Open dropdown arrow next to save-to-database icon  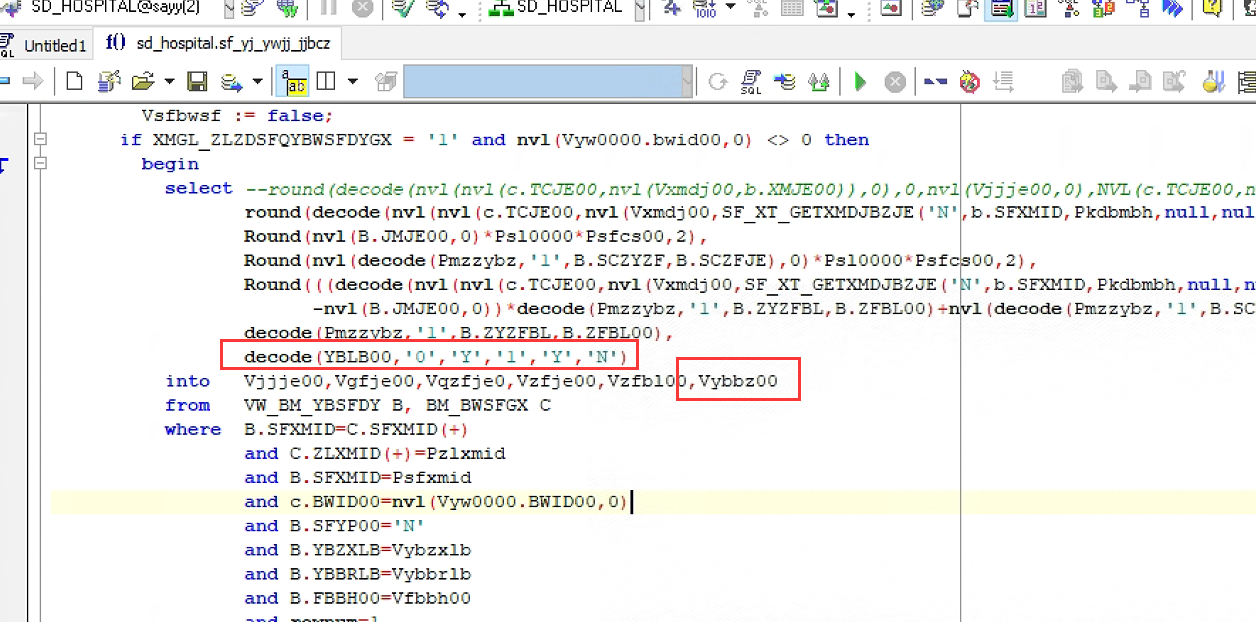(257, 81)
